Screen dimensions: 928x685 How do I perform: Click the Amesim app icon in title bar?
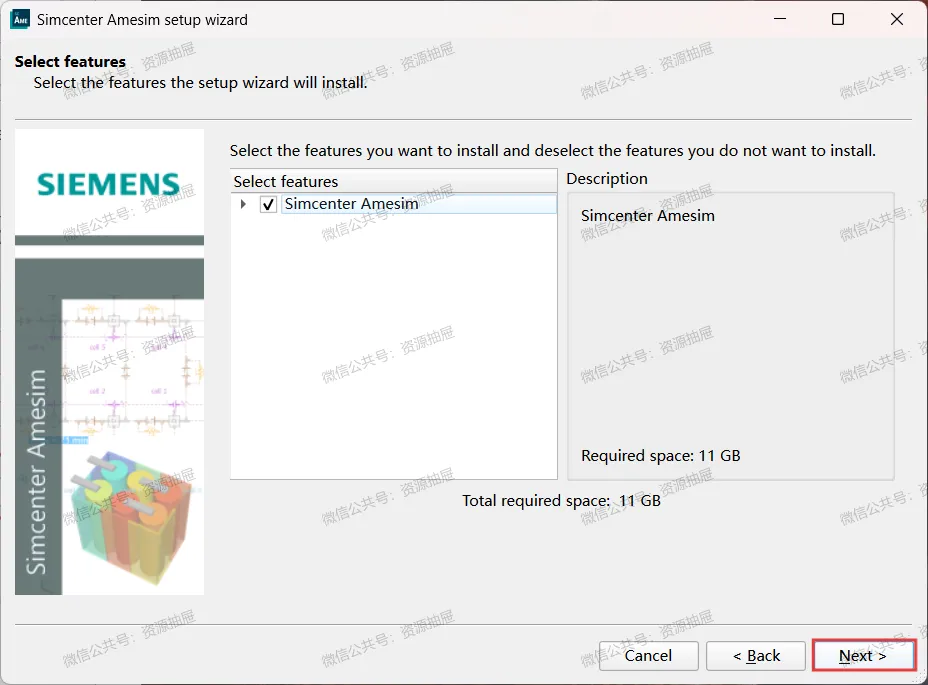[20, 20]
